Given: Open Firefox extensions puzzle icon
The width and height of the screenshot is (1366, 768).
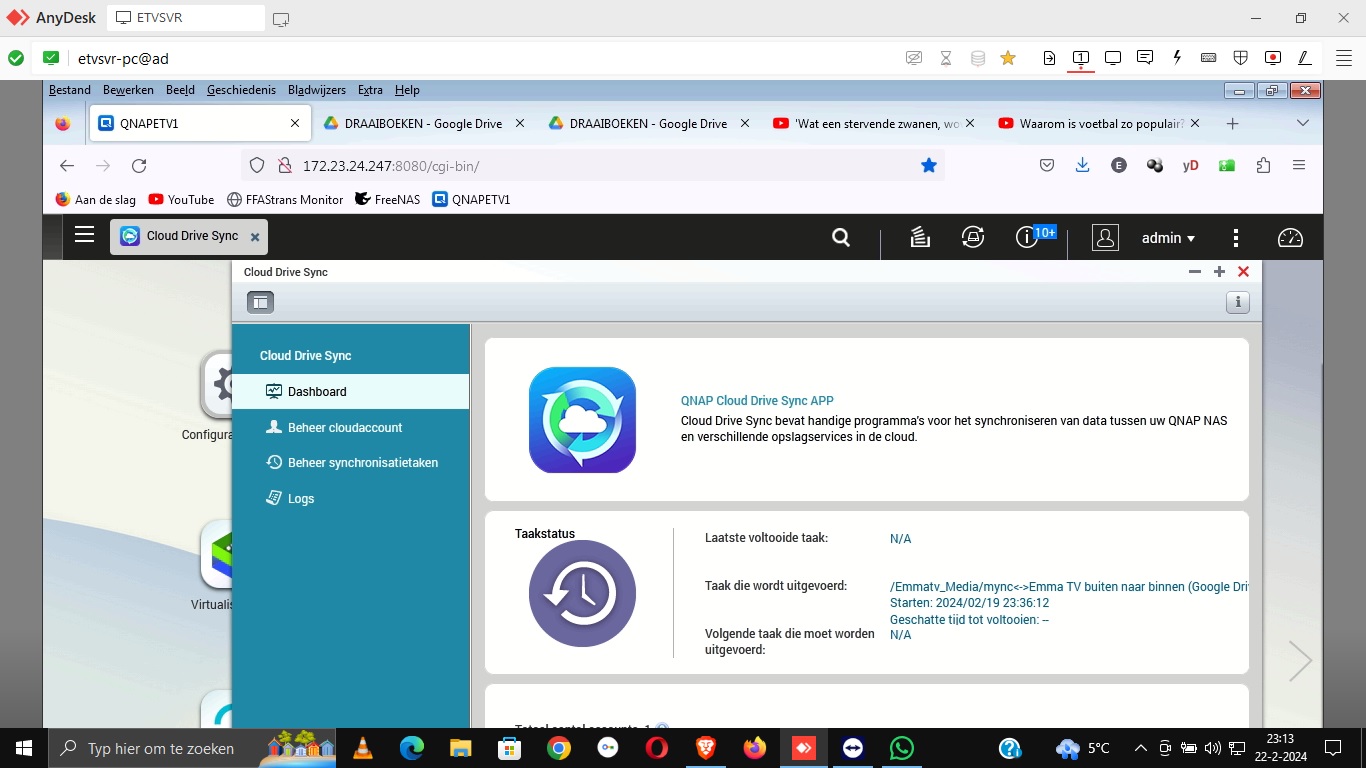Looking at the screenshot, I should coord(1263,166).
